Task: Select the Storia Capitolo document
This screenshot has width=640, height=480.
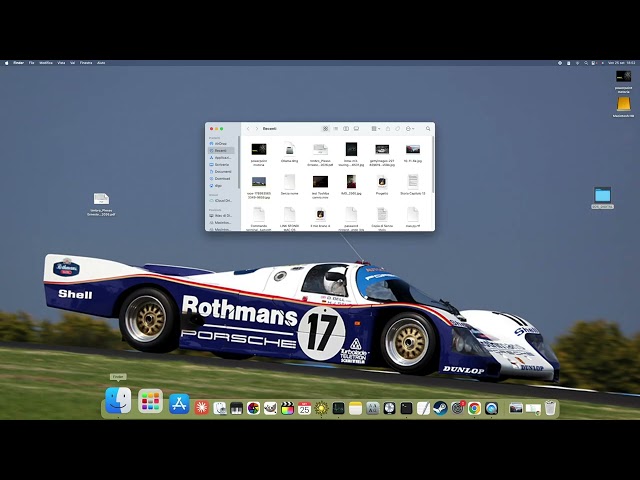Action: tap(413, 182)
